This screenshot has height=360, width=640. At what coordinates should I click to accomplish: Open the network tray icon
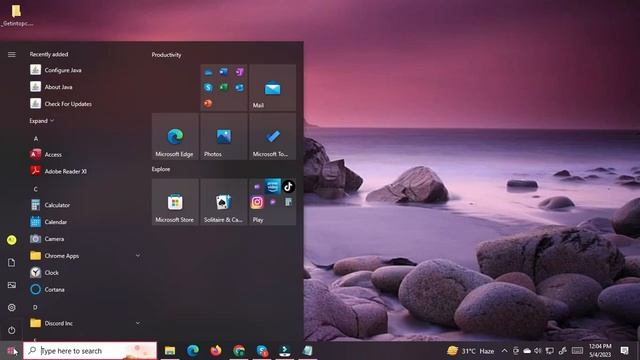coord(550,351)
